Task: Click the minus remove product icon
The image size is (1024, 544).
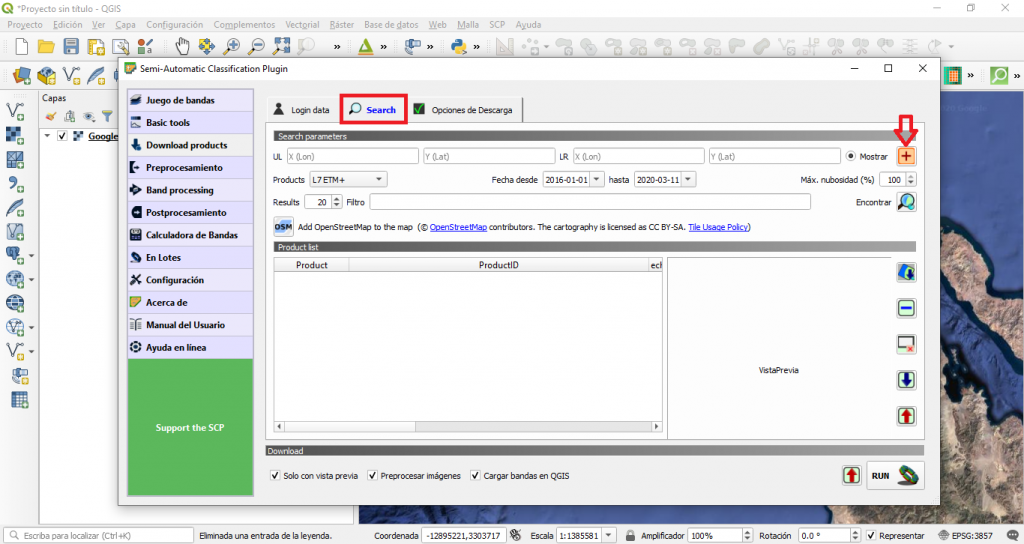Action: tap(906, 309)
